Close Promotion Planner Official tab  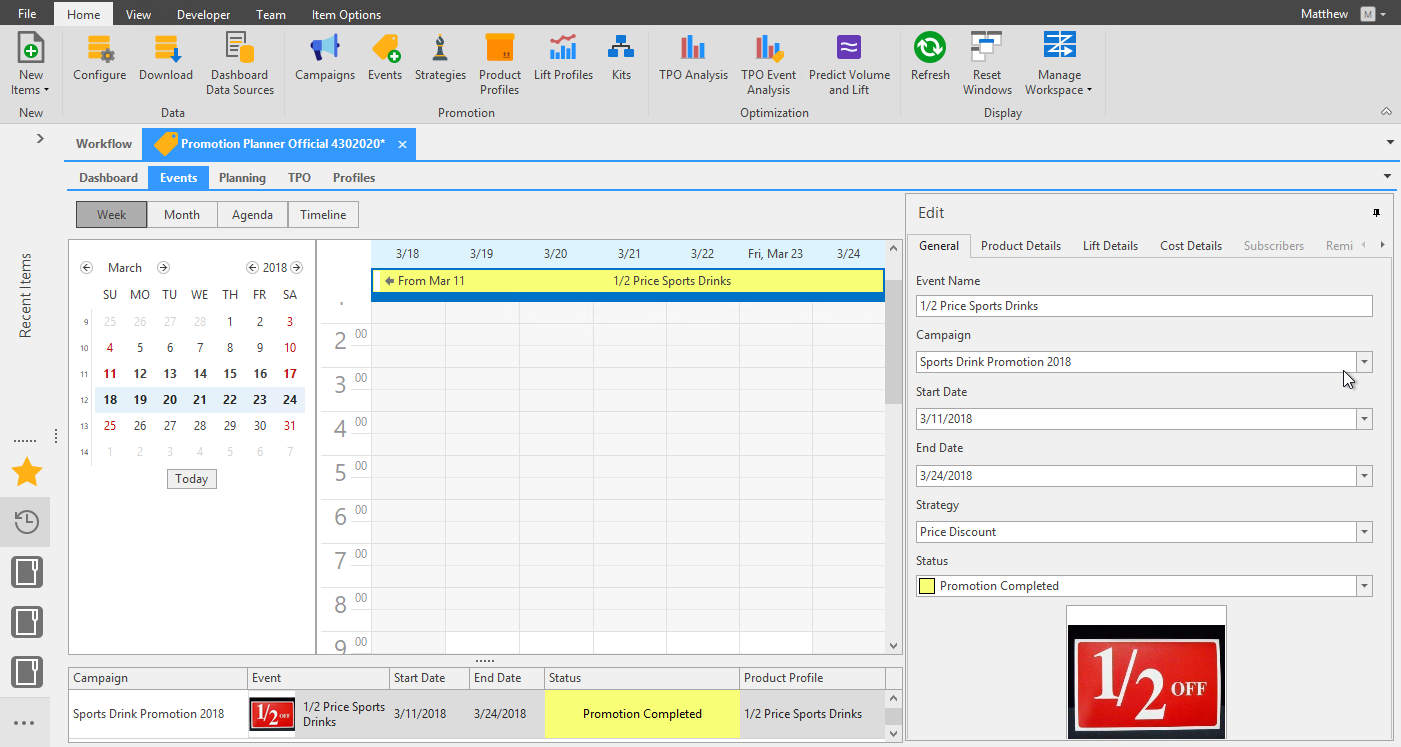[402, 145]
